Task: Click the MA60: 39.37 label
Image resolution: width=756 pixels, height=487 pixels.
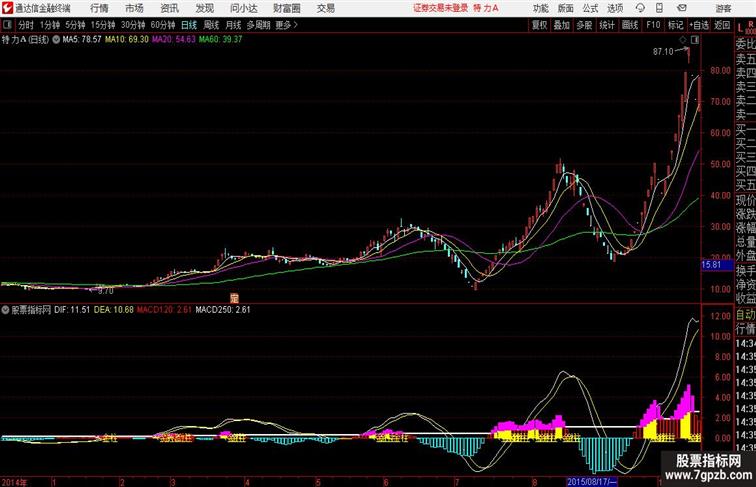Action: click(220, 40)
